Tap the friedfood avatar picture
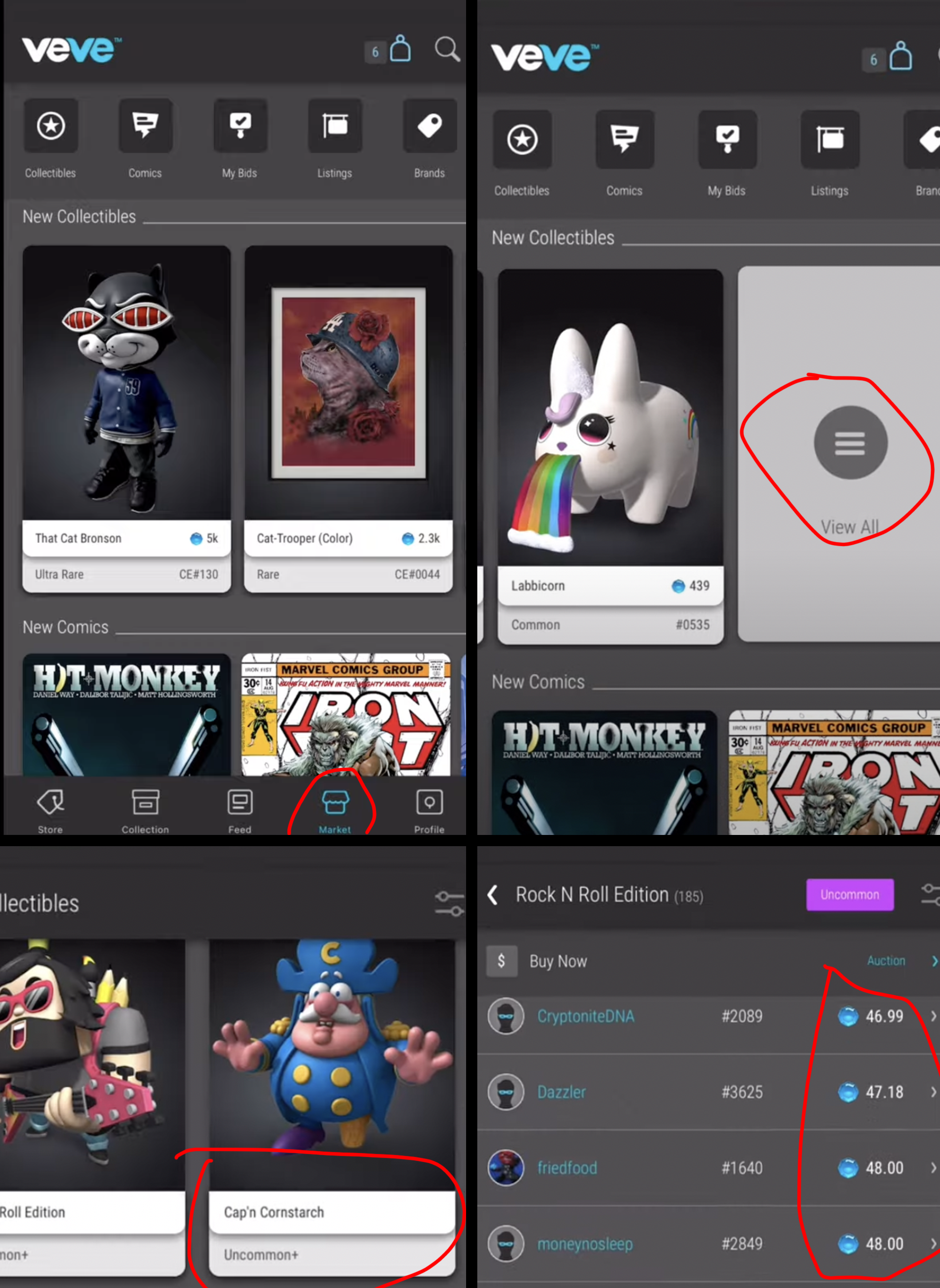This screenshot has height=1288, width=940. [506, 1167]
